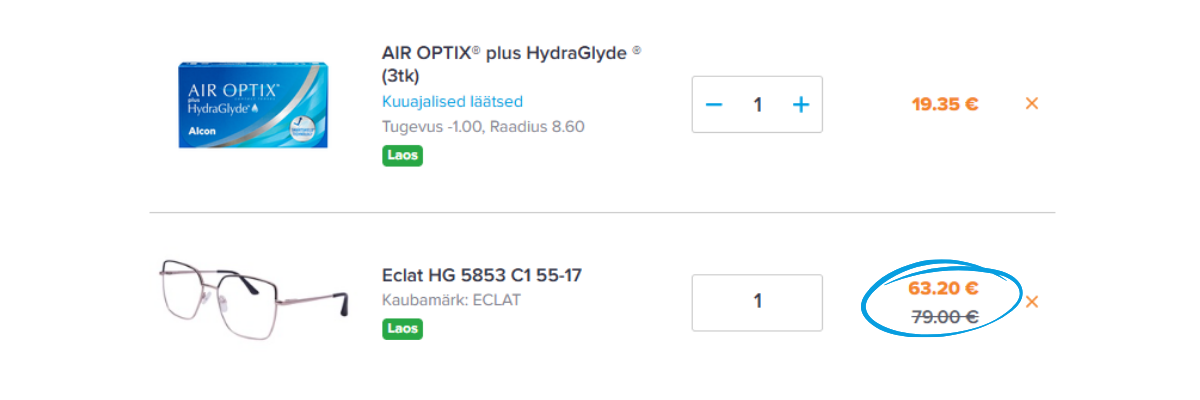Select the discounted 63.20 € price
This screenshot has width=1200, height=400.
tap(942, 289)
